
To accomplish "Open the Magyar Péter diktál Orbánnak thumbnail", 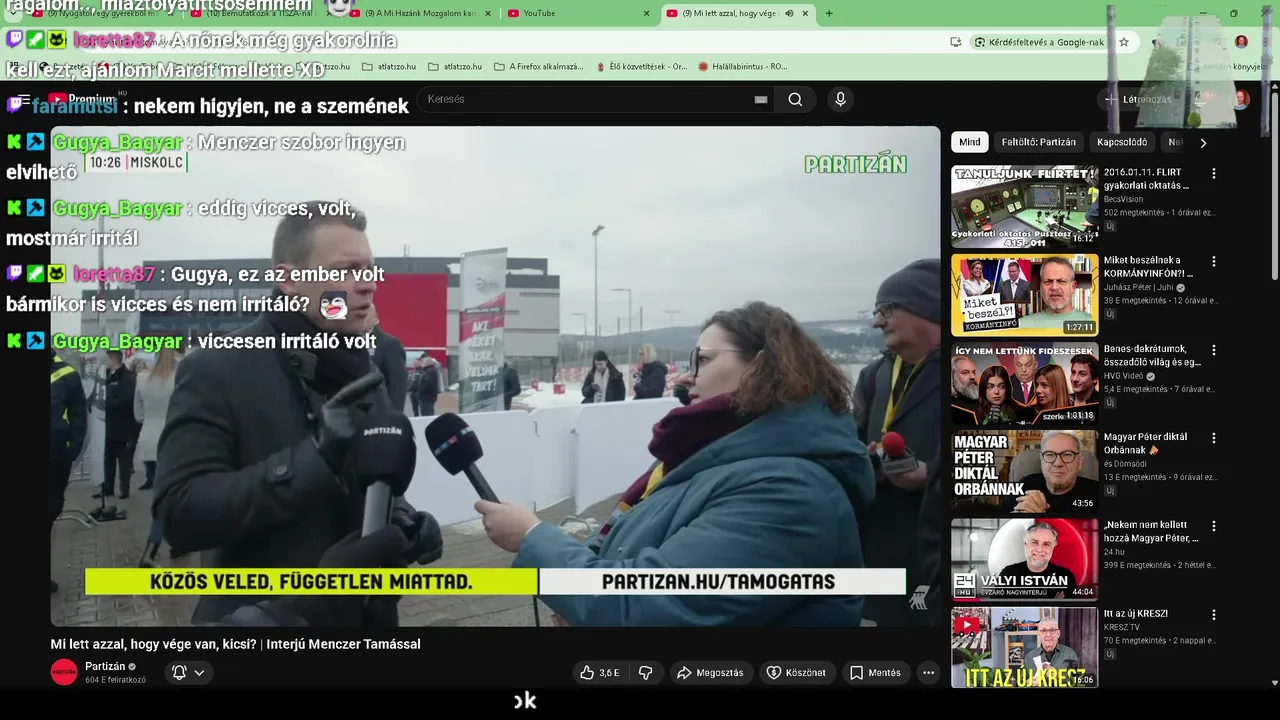I will tap(1024, 471).
